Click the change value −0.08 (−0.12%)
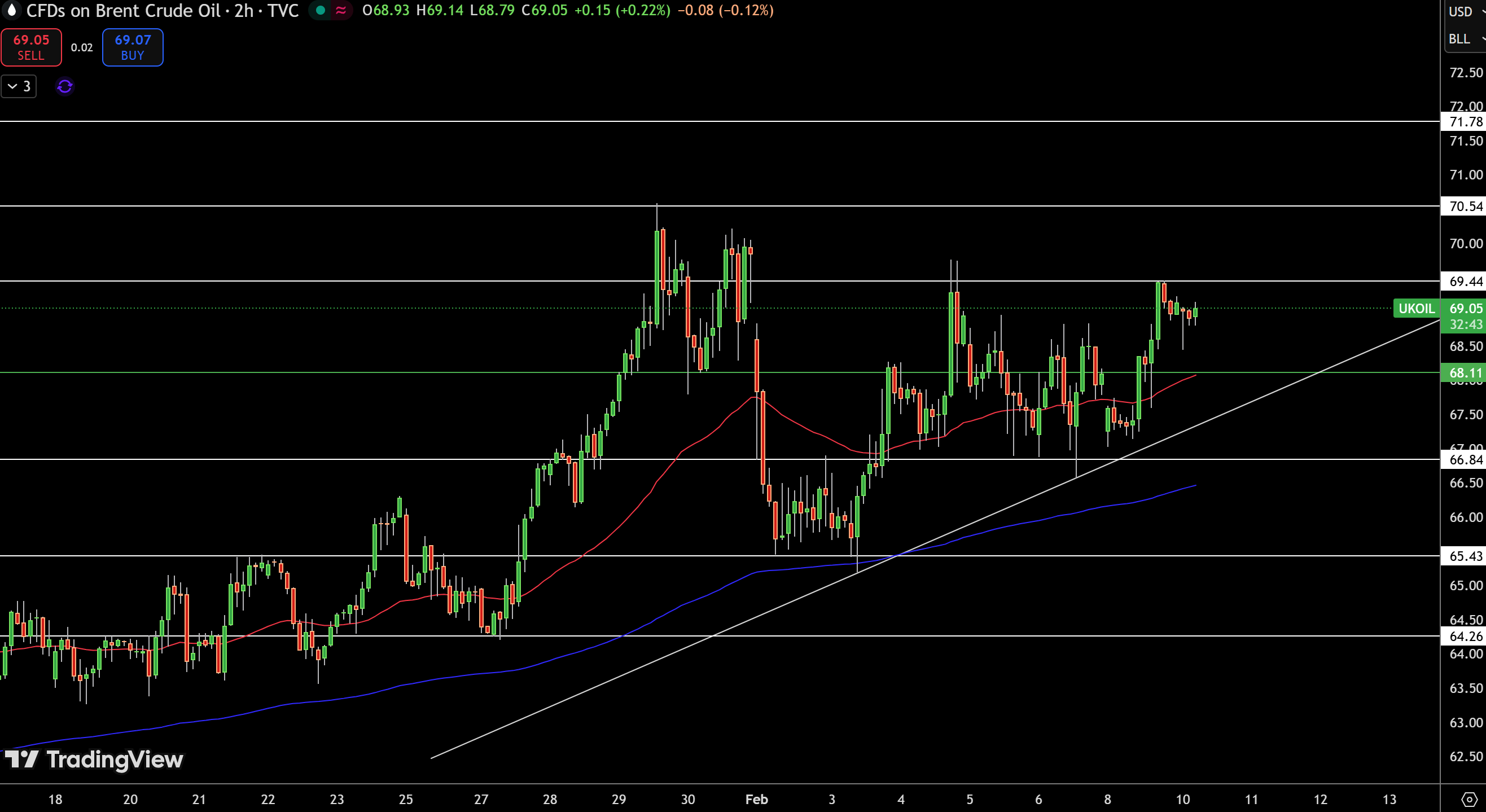The width and height of the screenshot is (1486, 812). [x=725, y=10]
